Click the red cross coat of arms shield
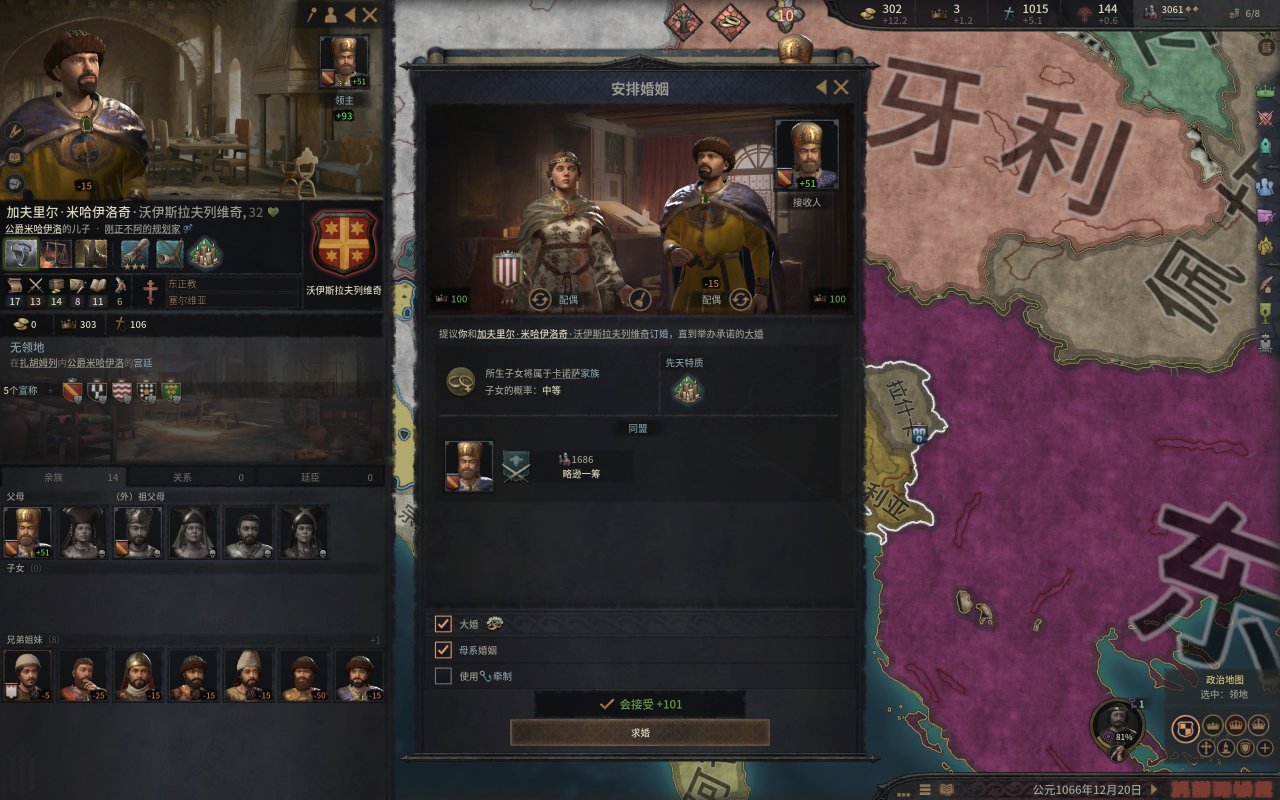The width and height of the screenshot is (1280, 800). (x=344, y=243)
